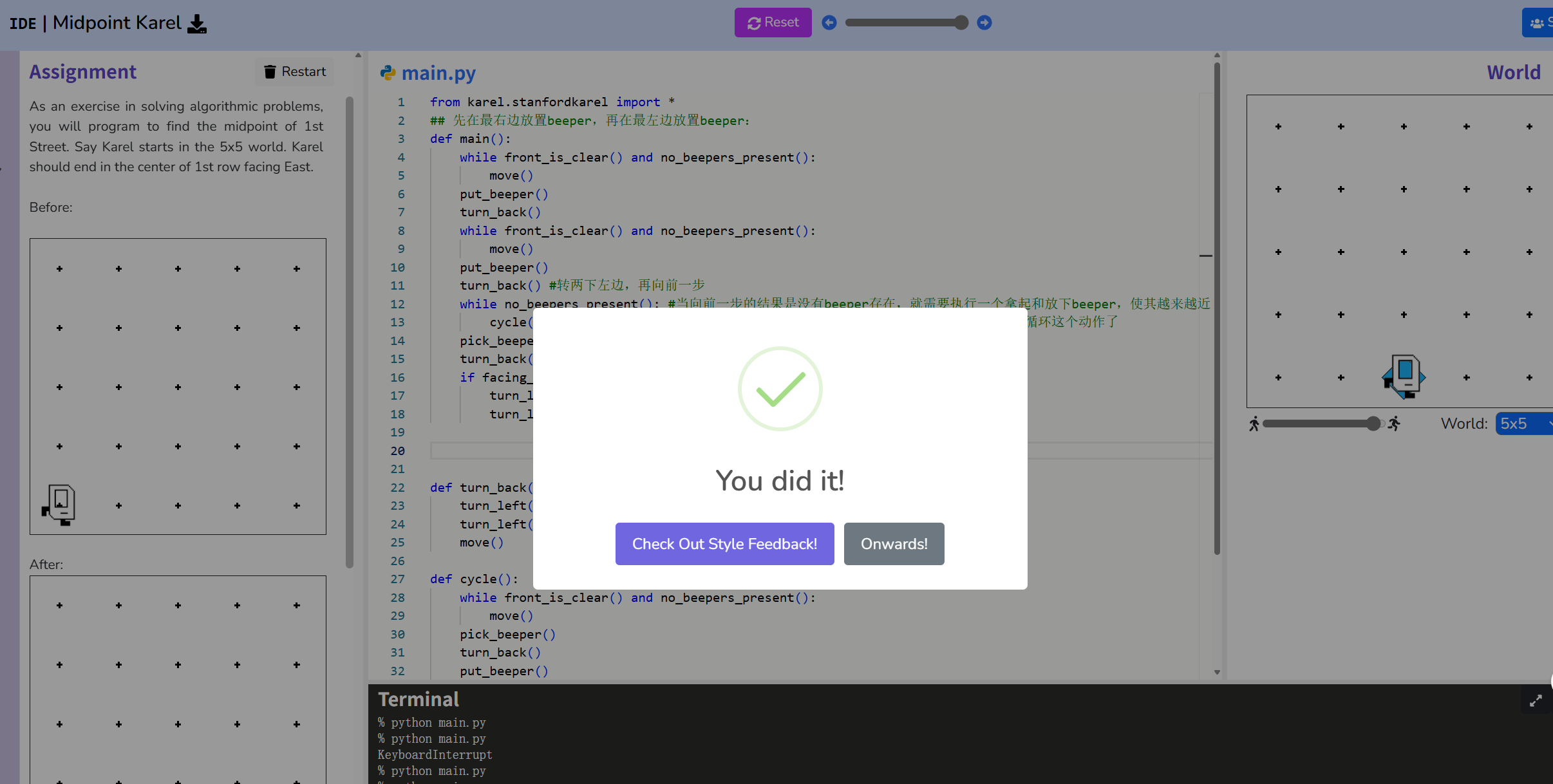Click the download icon beside Midpoint Karel
The width and height of the screenshot is (1553, 784).
point(197,24)
